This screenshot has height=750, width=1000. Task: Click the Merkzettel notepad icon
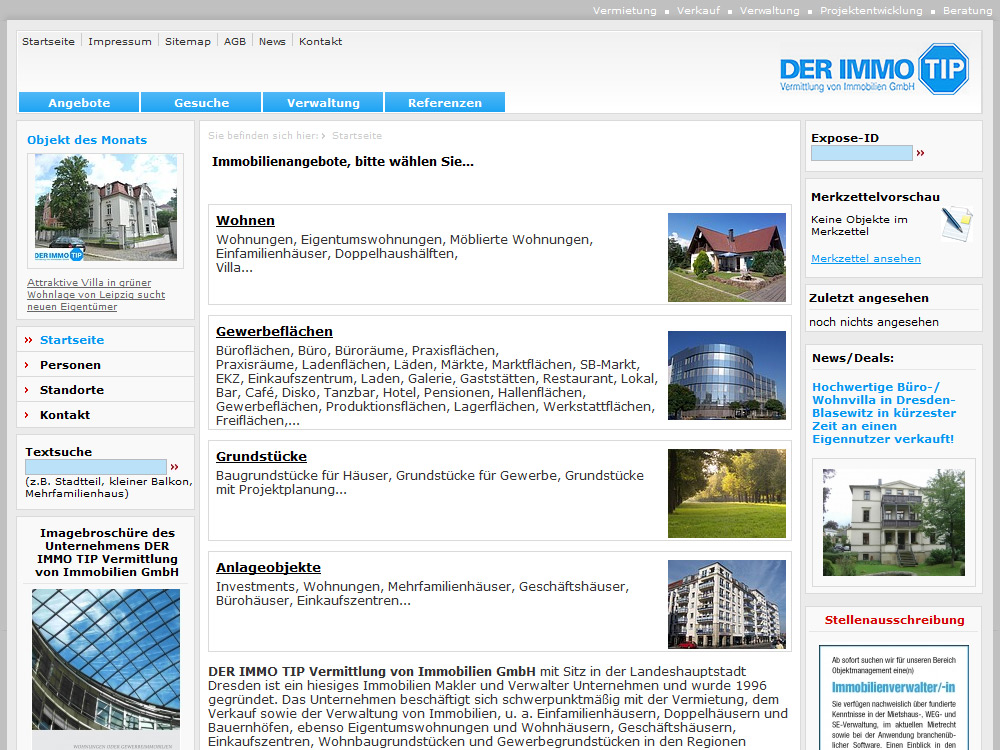956,223
